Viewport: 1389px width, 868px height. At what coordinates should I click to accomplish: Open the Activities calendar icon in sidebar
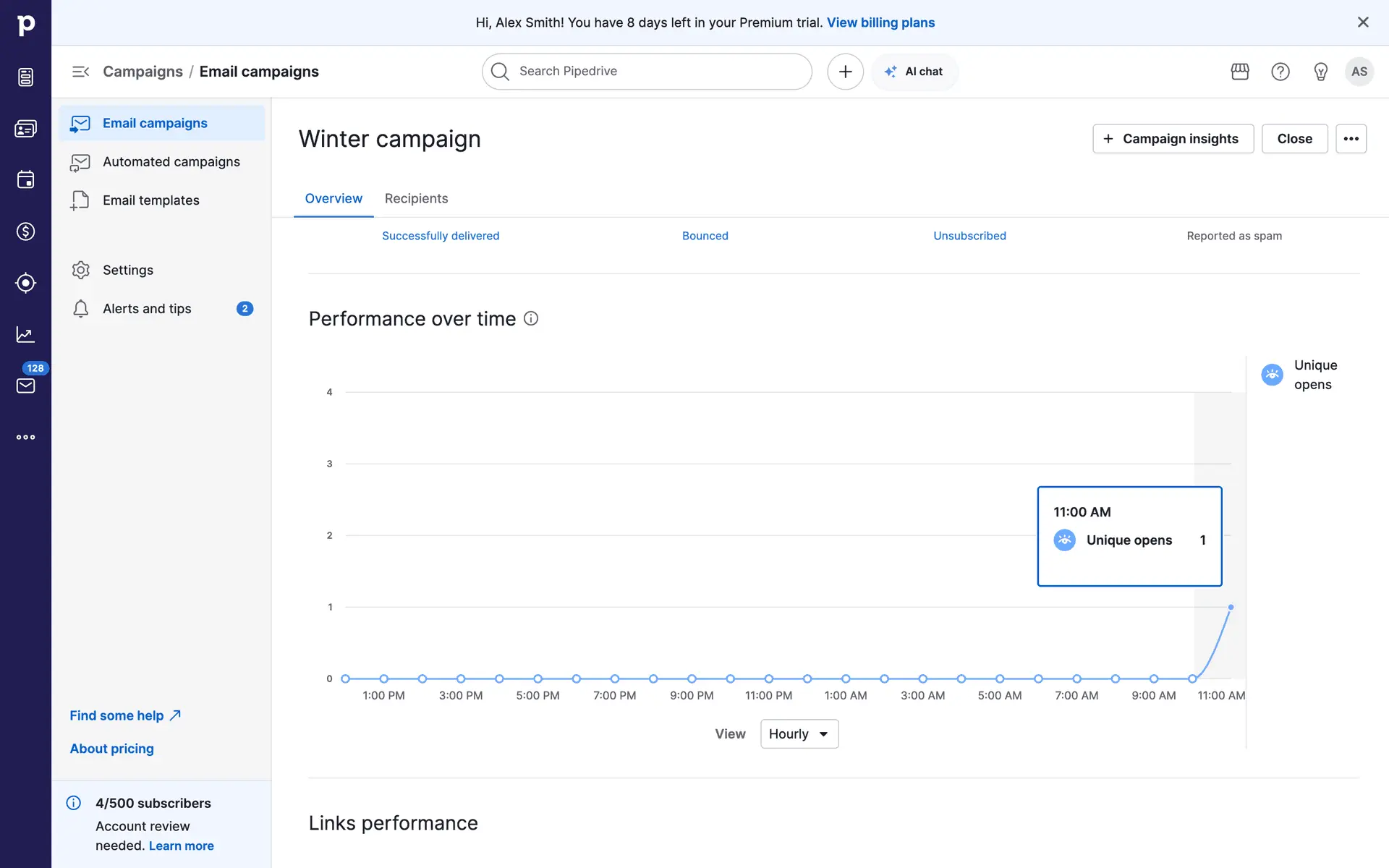point(25,179)
